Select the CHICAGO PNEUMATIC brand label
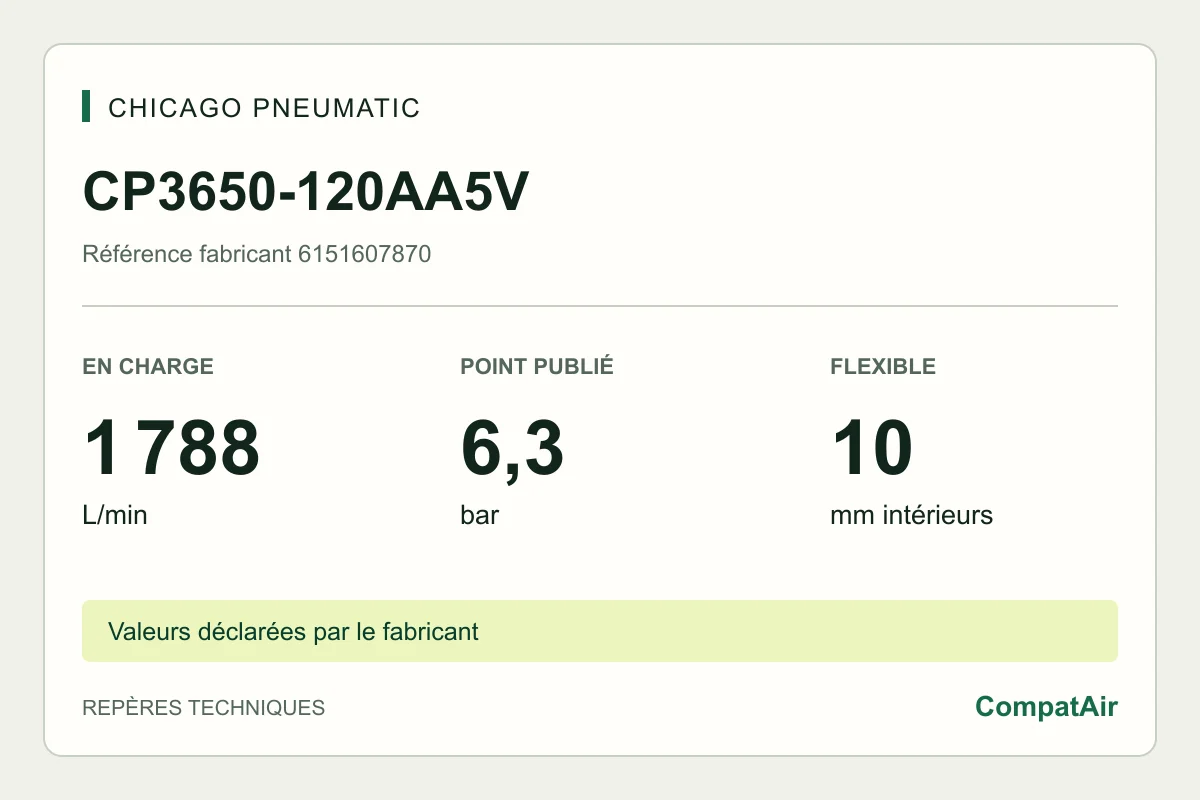Image resolution: width=1200 pixels, height=800 pixels. (264, 108)
